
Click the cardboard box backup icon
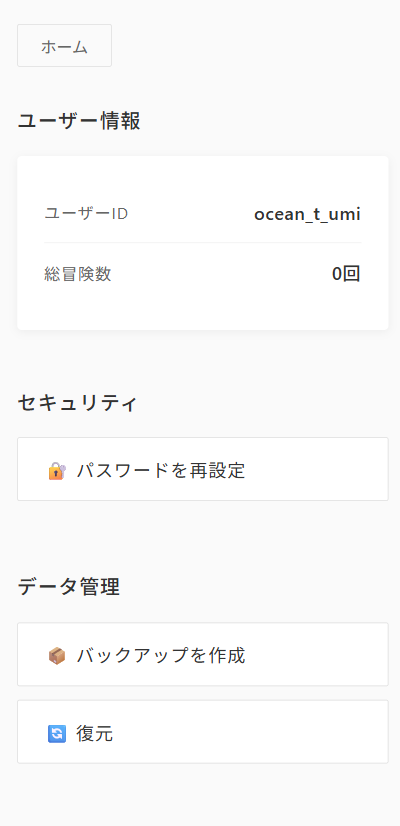pyautogui.click(x=57, y=656)
